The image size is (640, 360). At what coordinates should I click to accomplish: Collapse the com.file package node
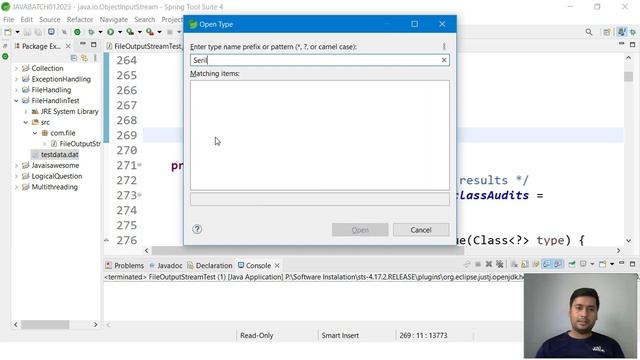35,133
